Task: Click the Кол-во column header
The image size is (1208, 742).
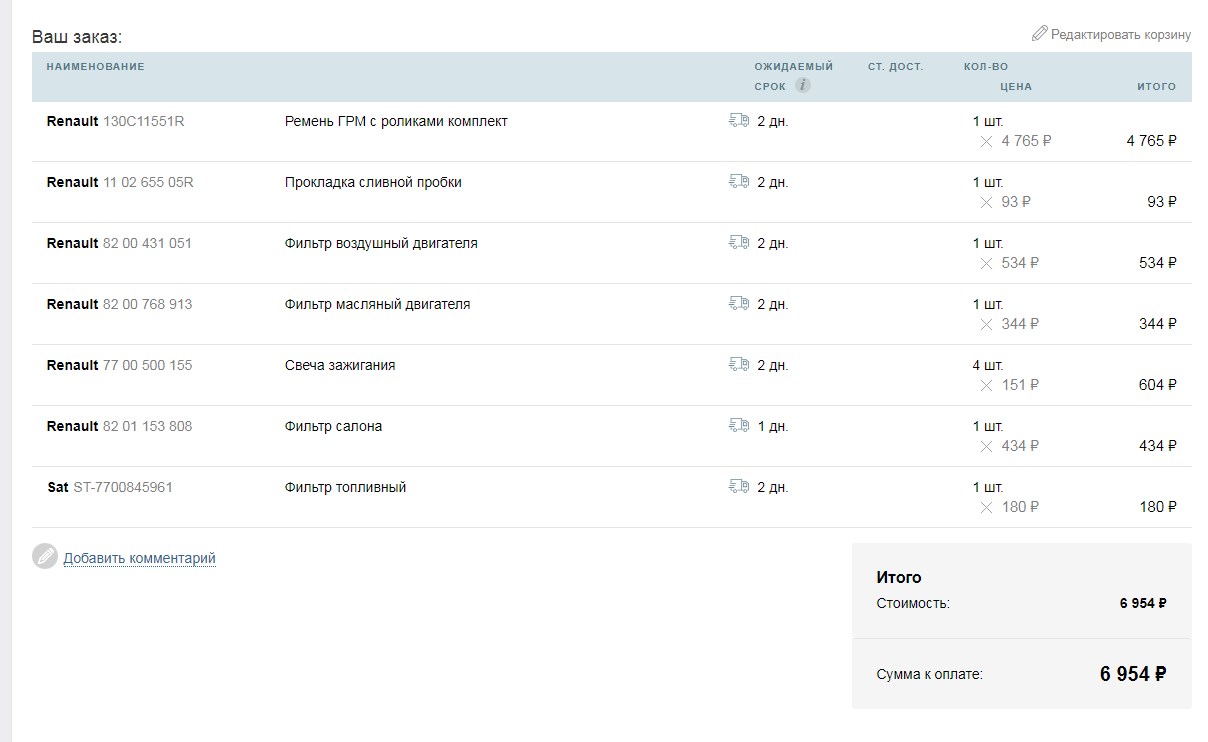Action: tap(986, 66)
